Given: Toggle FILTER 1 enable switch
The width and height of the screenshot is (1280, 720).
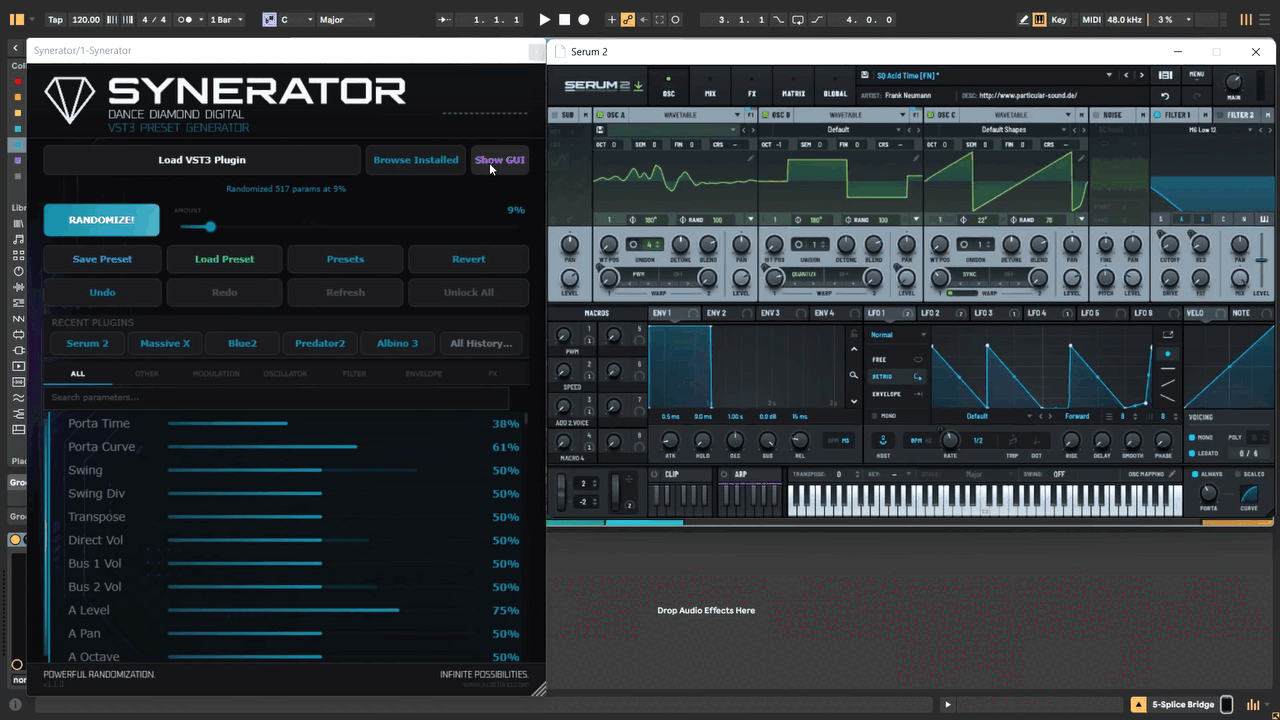Looking at the screenshot, I should (1158, 115).
